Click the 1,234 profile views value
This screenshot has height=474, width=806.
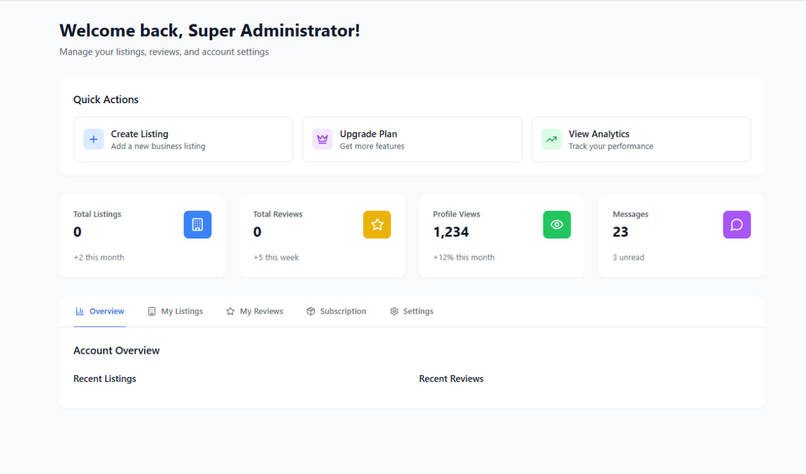coord(451,232)
